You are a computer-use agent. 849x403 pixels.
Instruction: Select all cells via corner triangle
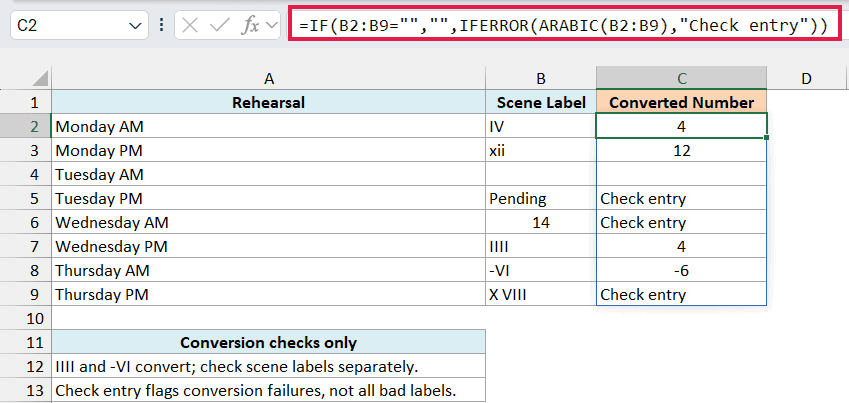coord(40,79)
